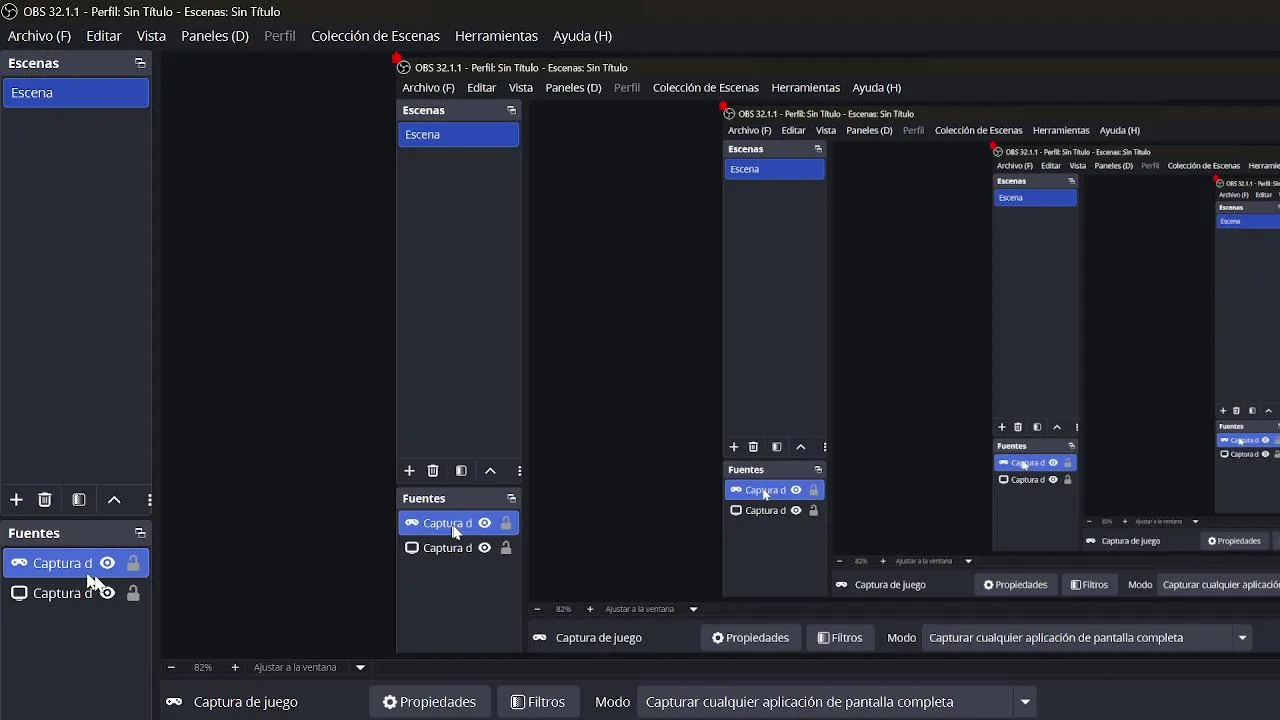Click the mirrored OBS preview thumbnail in the canvas
Viewport: 1280px width, 720px height.
click(x=838, y=355)
